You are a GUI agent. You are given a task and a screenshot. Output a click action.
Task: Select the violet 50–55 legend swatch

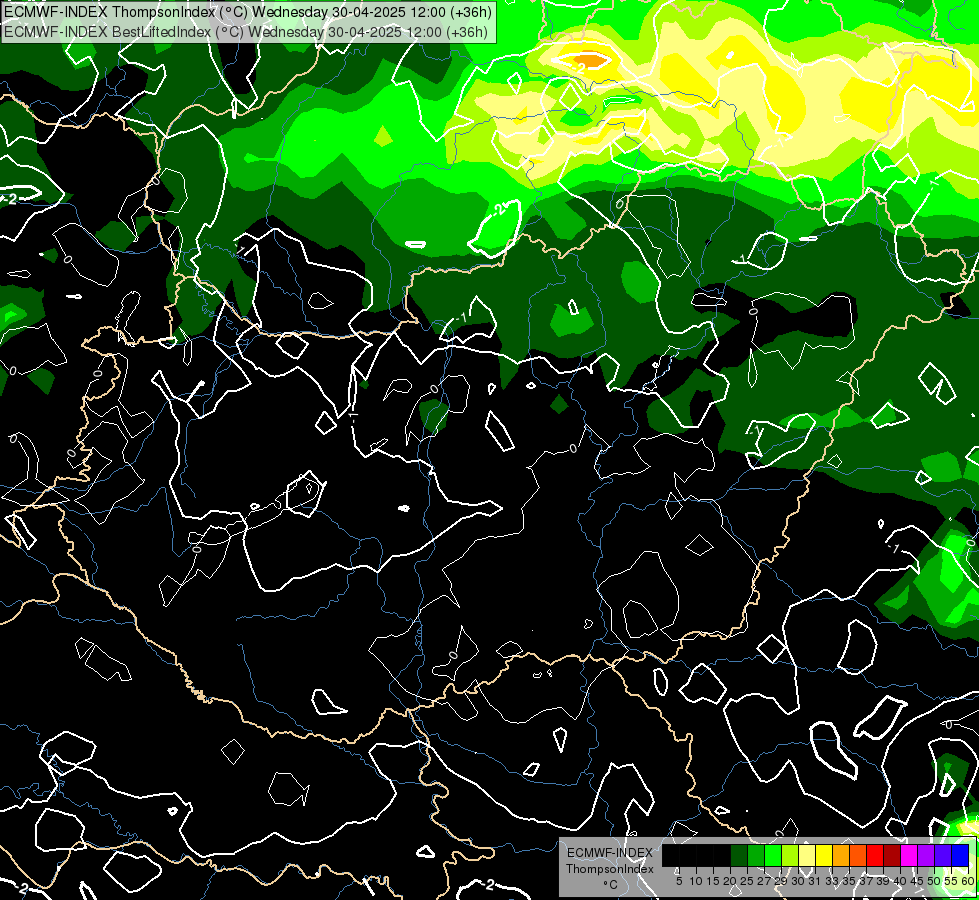(x=943, y=855)
